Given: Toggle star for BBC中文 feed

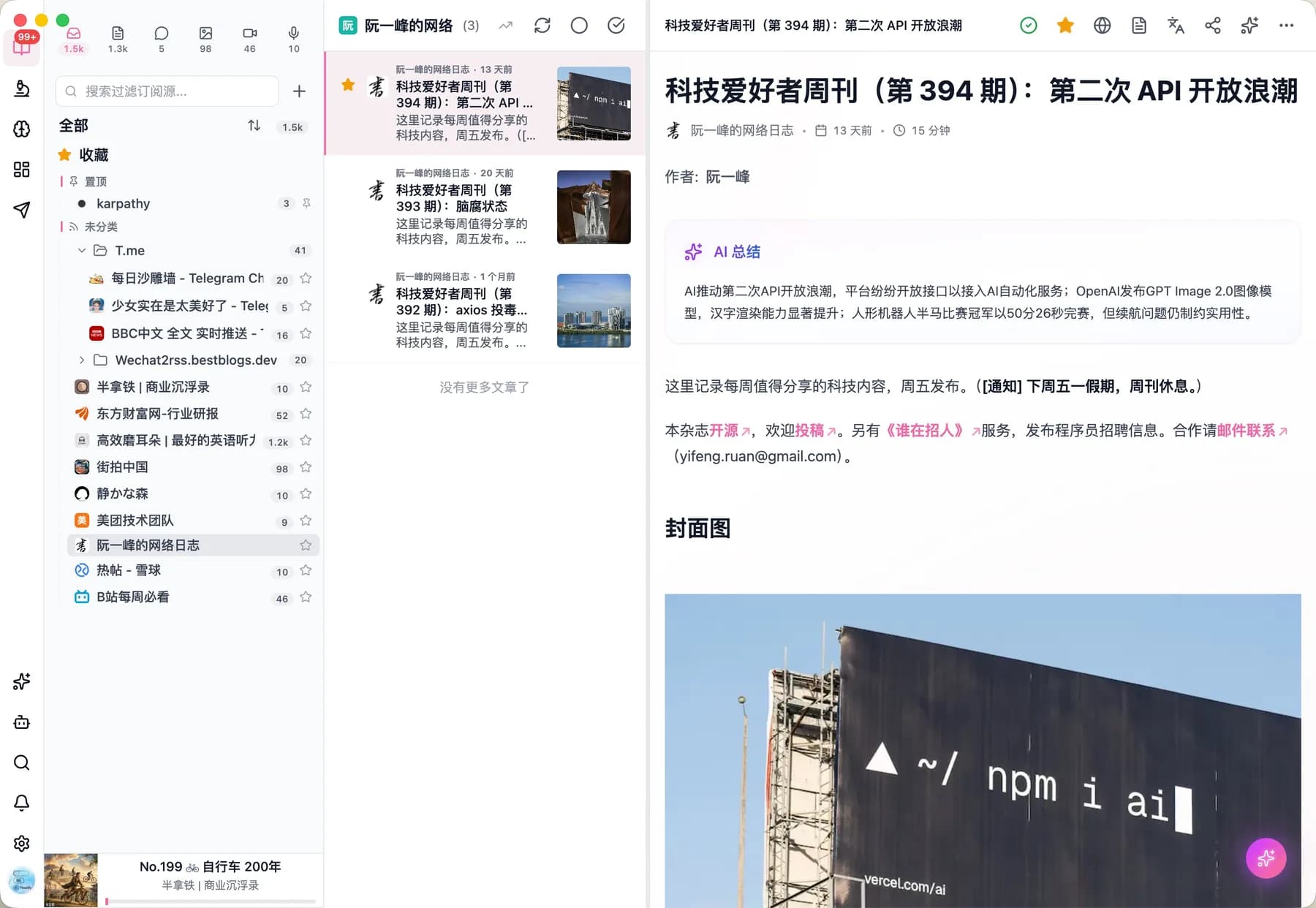Looking at the screenshot, I should (x=306, y=333).
